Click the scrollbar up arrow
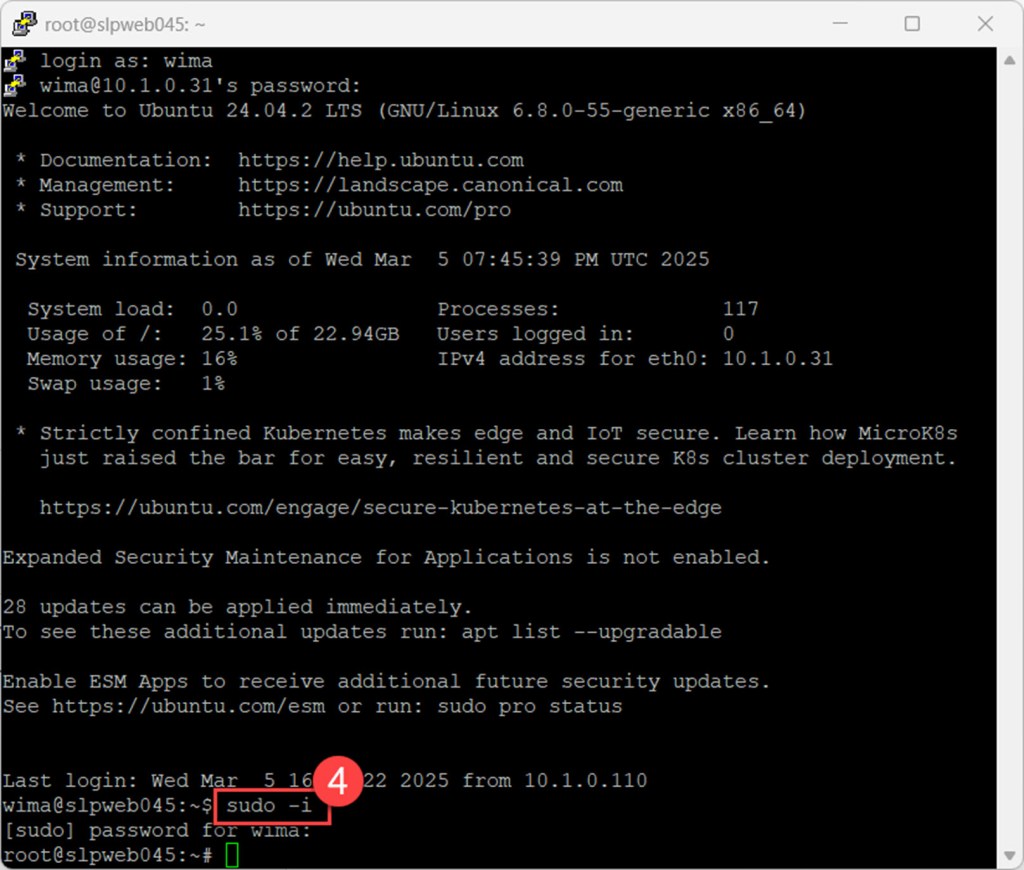 [1011, 58]
